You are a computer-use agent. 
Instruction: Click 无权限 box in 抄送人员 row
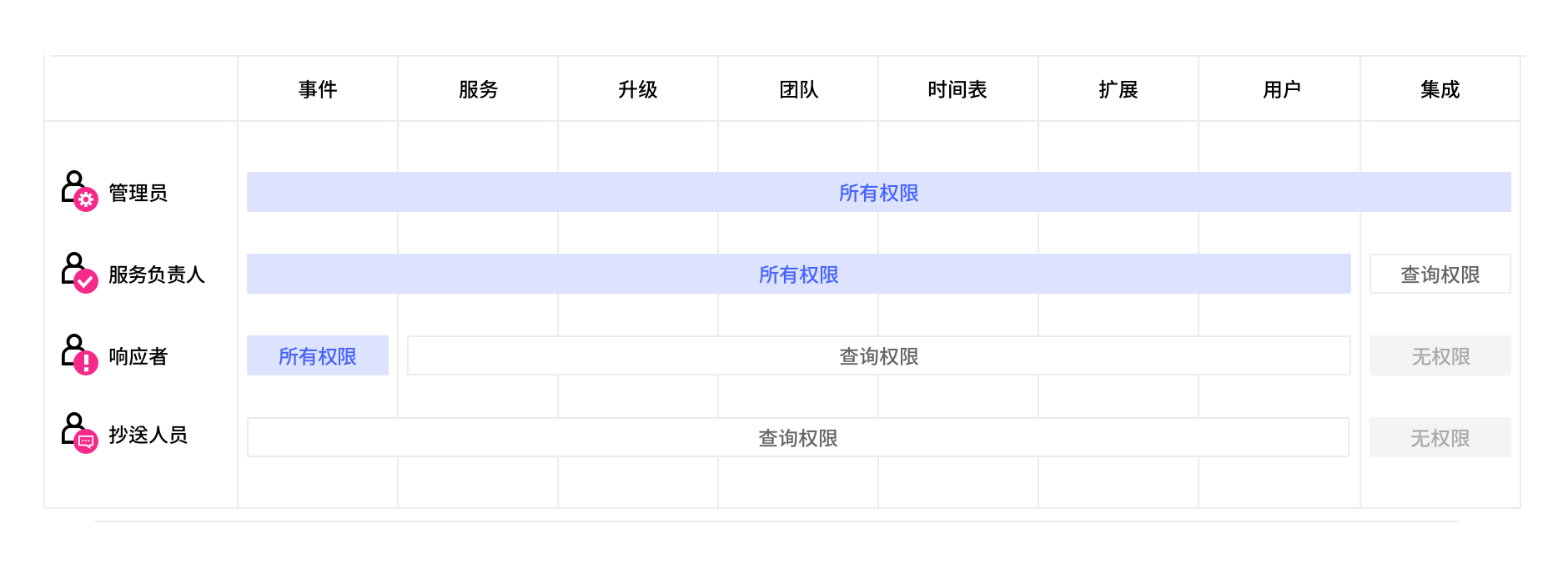click(x=1440, y=438)
